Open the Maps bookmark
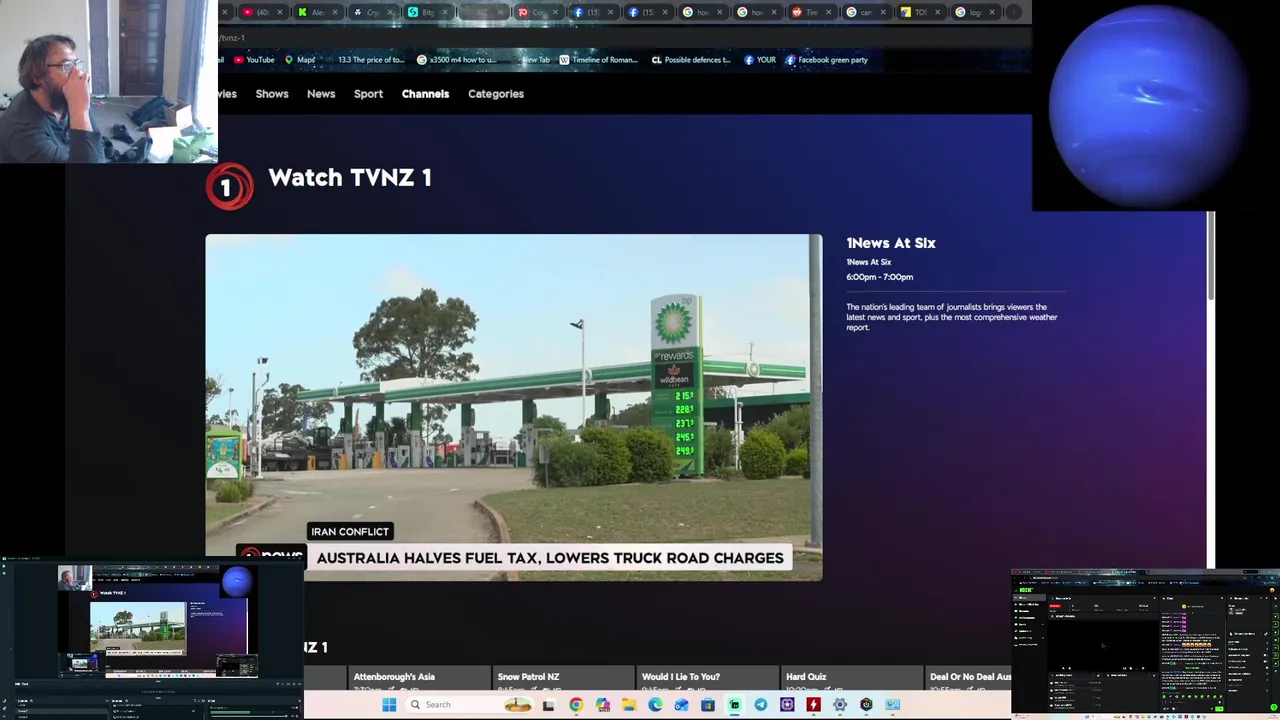Image resolution: width=1280 pixels, height=720 pixels. pos(300,60)
